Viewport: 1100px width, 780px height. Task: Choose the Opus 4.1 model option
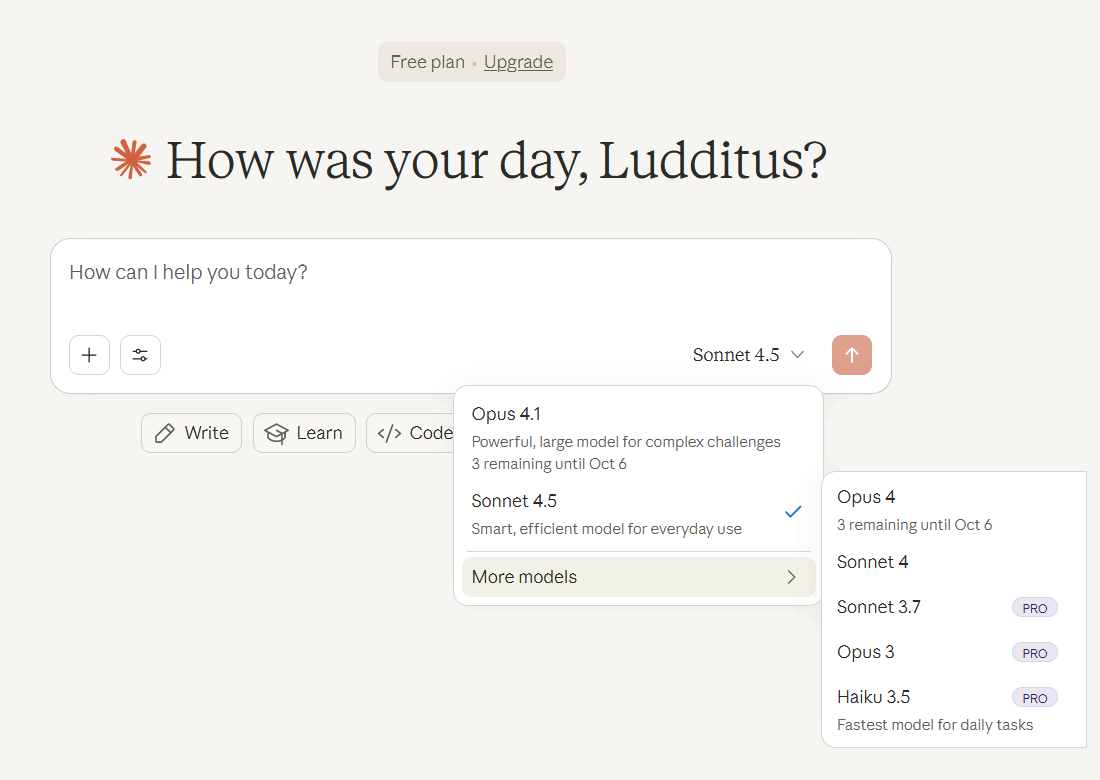[638, 438]
